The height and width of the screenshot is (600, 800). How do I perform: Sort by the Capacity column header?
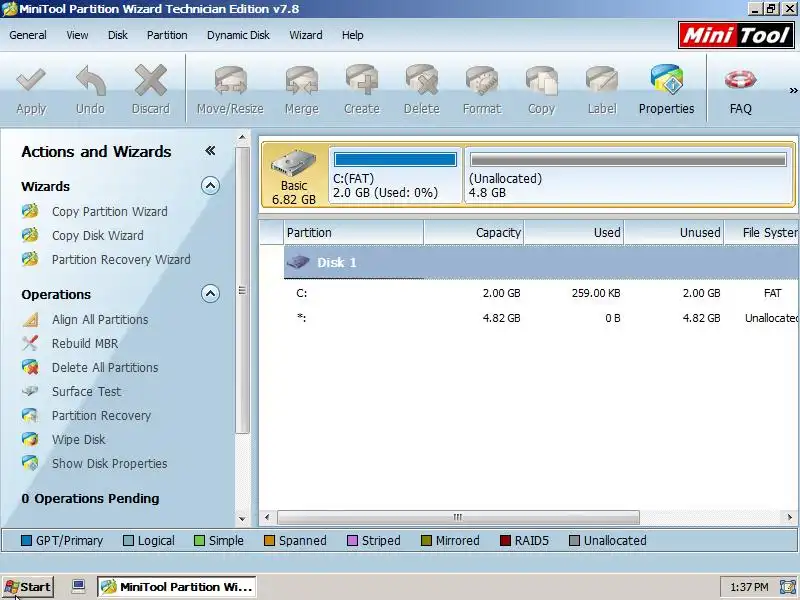474,233
